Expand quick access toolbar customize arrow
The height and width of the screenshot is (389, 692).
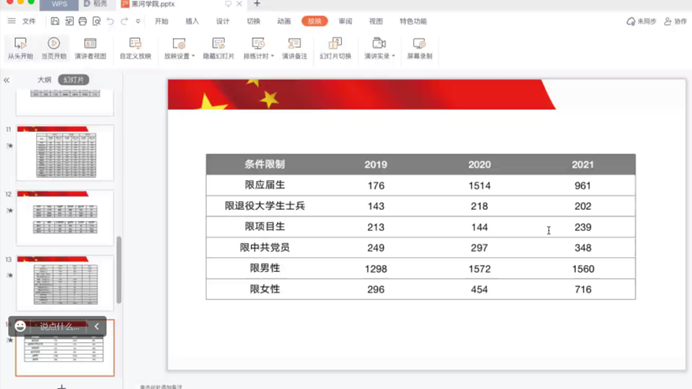pyautogui.click(x=138, y=21)
